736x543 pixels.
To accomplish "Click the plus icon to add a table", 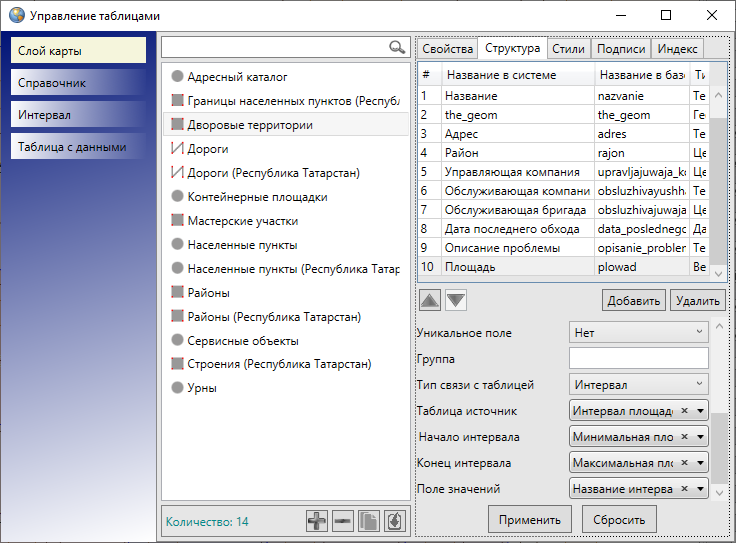I will pos(317,521).
